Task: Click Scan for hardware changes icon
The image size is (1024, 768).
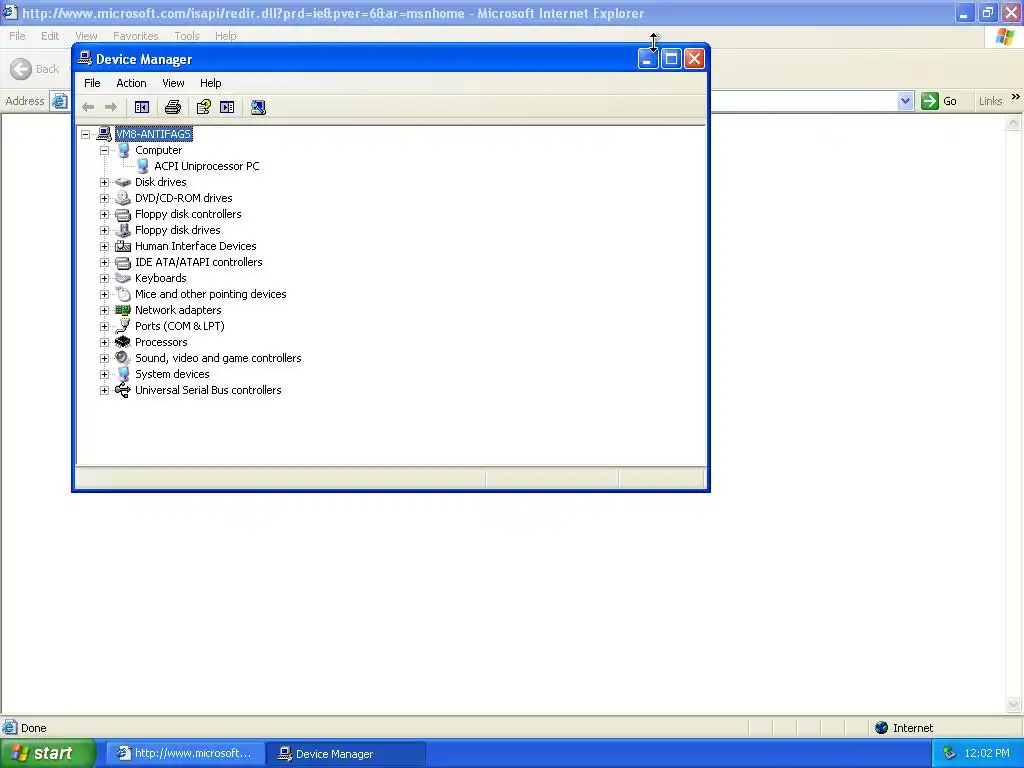Action: (x=258, y=107)
